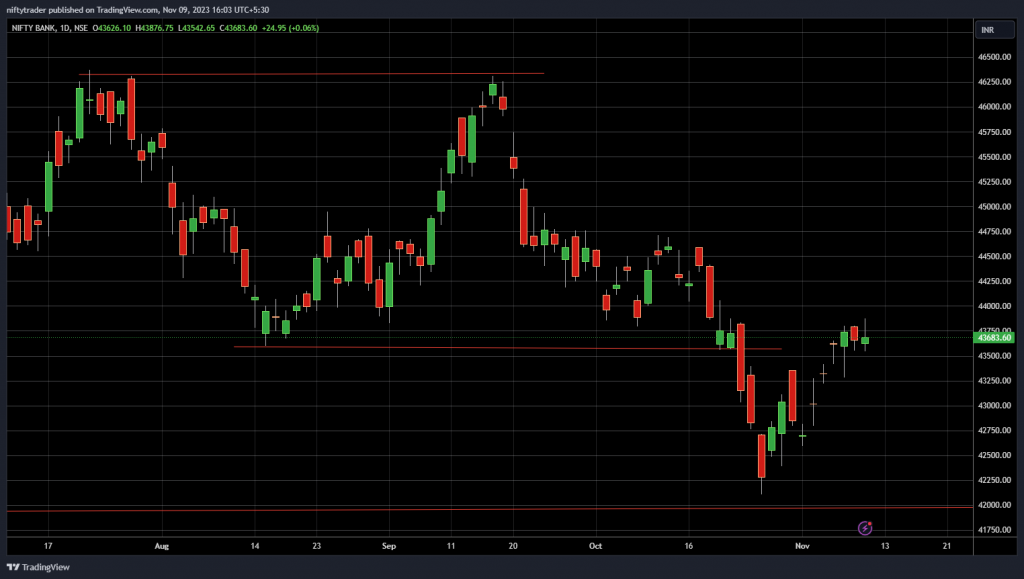Click the 42250.00 price axis label
1024x579 pixels.
pos(994,480)
